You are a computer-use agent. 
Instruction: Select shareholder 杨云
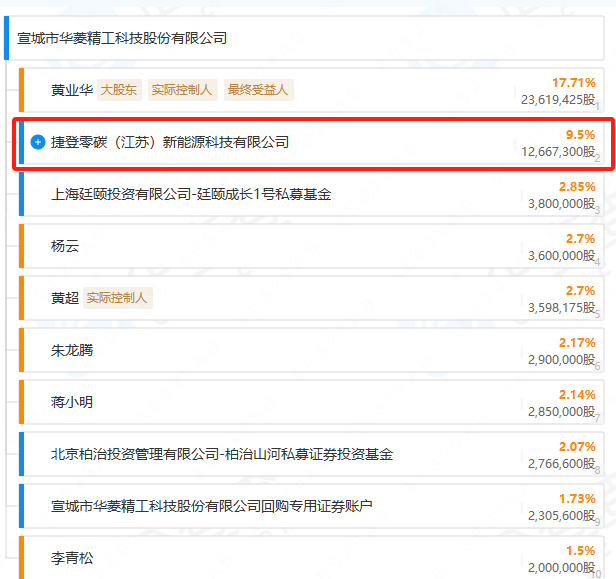65,246
